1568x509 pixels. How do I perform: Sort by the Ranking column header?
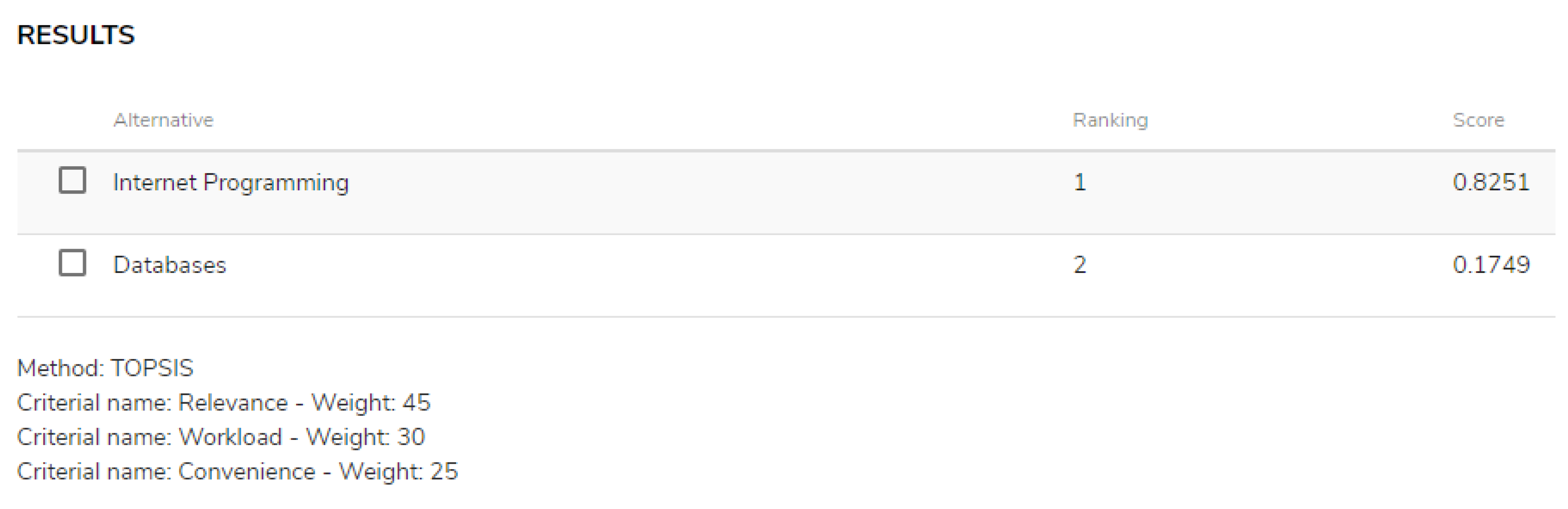click(x=1110, y=120)
